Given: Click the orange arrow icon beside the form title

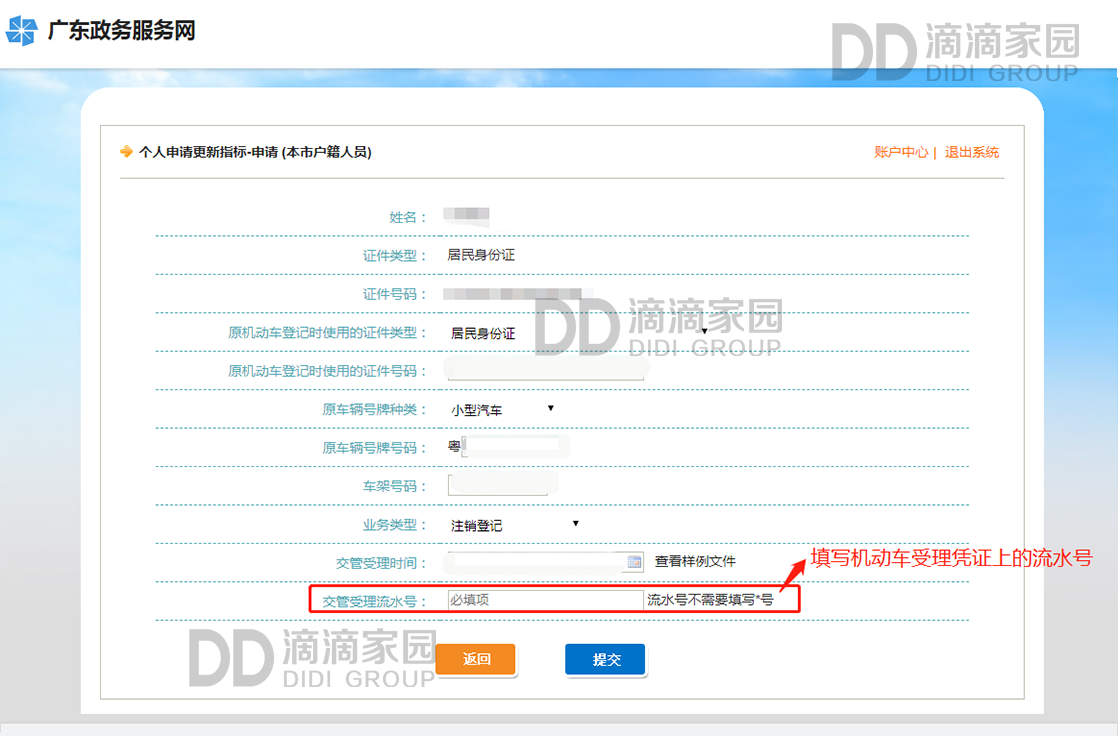Looking at the screenshot, I should pyautogui.click(x=126, y=151).
